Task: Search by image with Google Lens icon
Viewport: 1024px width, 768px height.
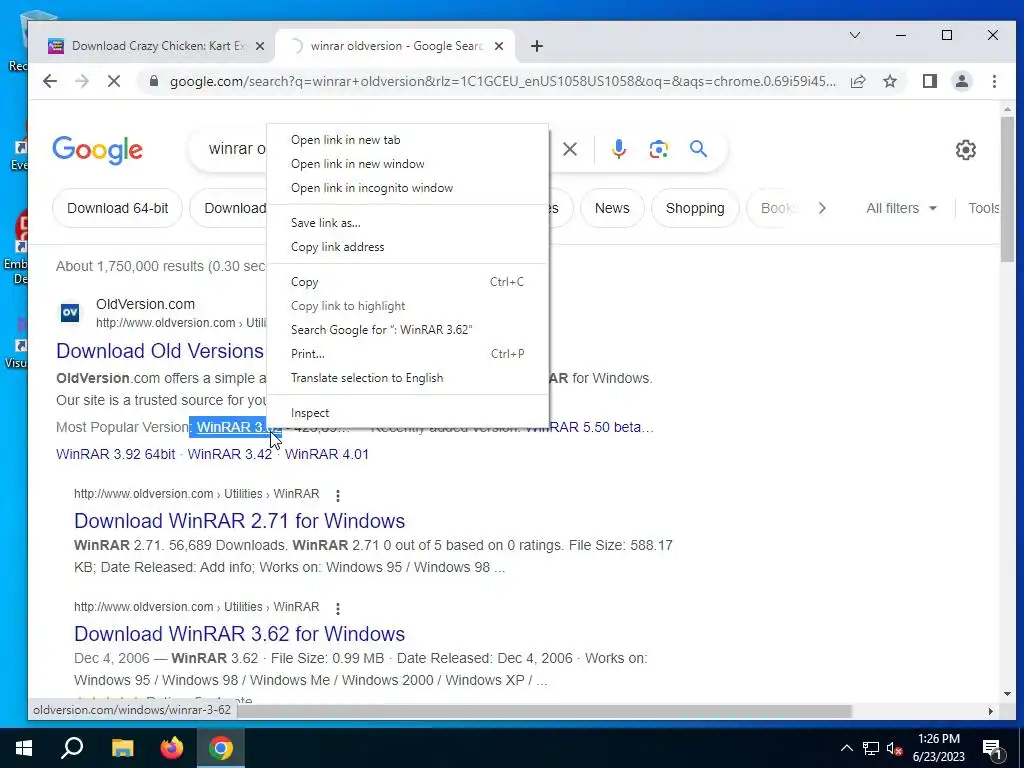Action: coord(658,149)
